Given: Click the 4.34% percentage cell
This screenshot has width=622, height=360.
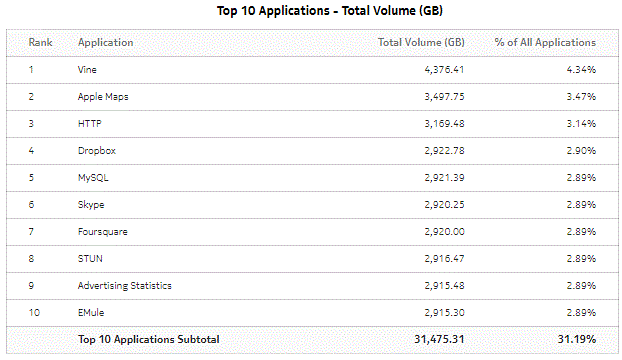Looking at the screenshot, I should pyautogui.click(x=581, y=70).
